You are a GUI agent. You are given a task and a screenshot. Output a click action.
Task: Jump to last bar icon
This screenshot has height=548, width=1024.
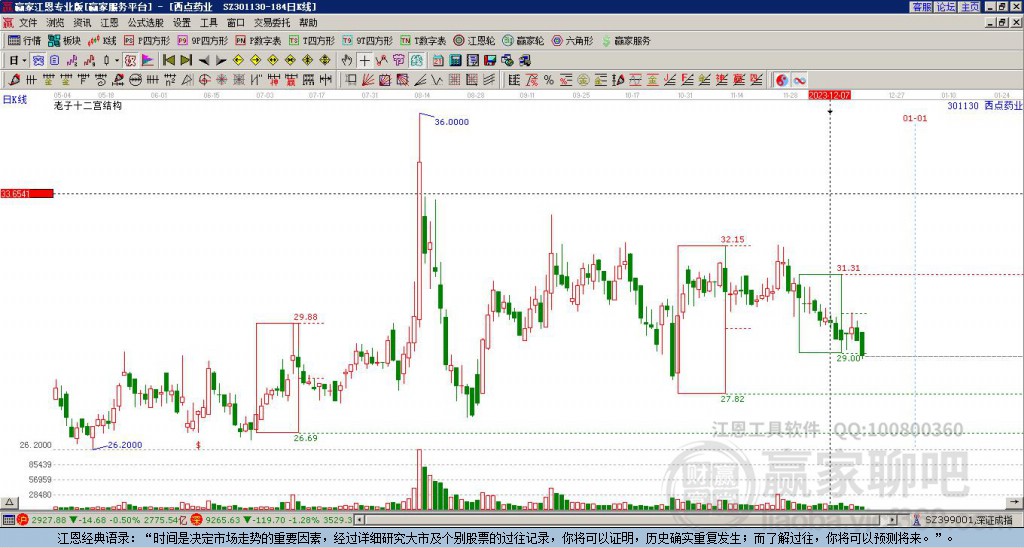point(186,61)
